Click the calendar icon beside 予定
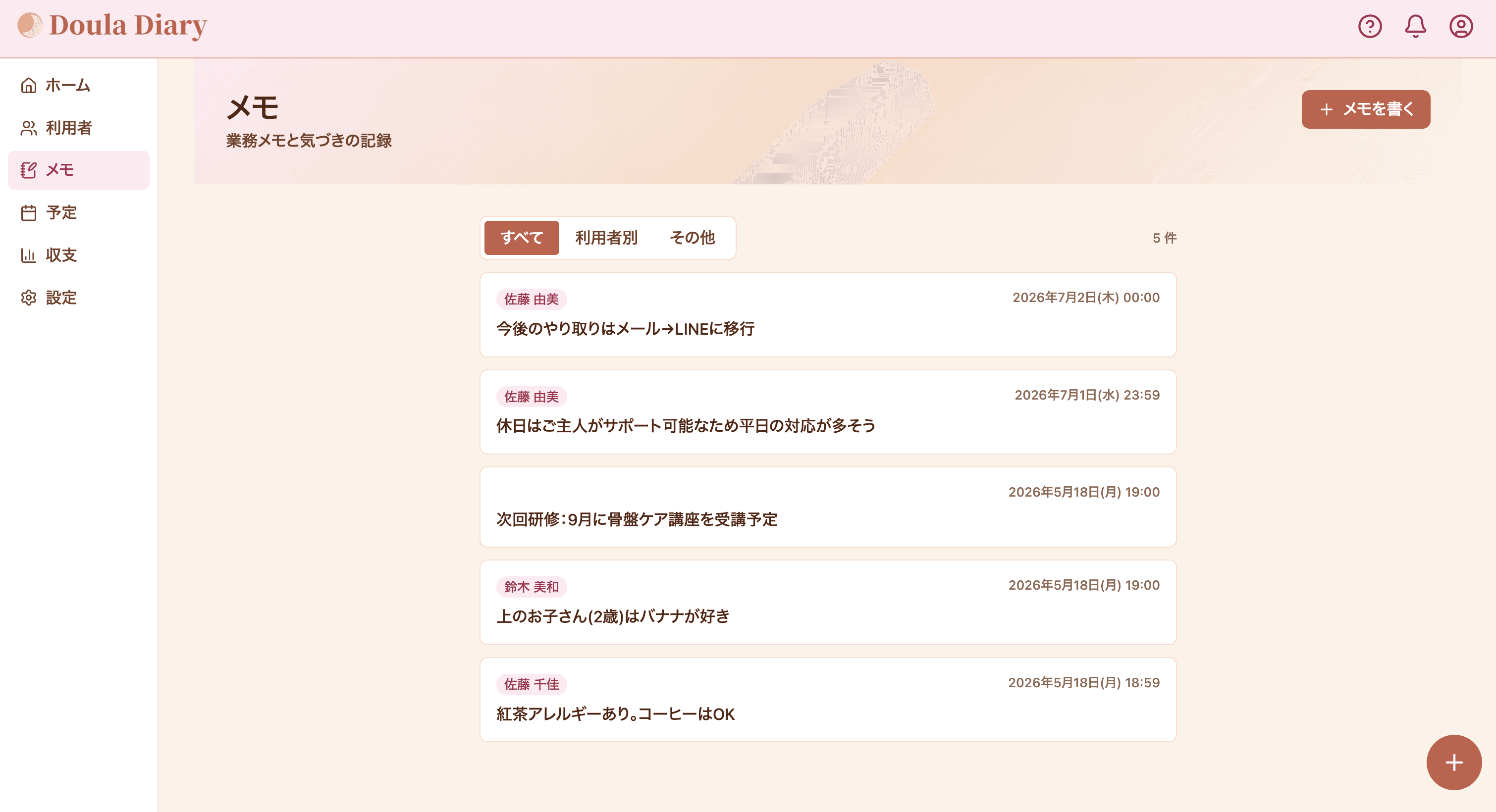Image resolution: width=1496 pixels, height=812 pixels. pos(28,213)
